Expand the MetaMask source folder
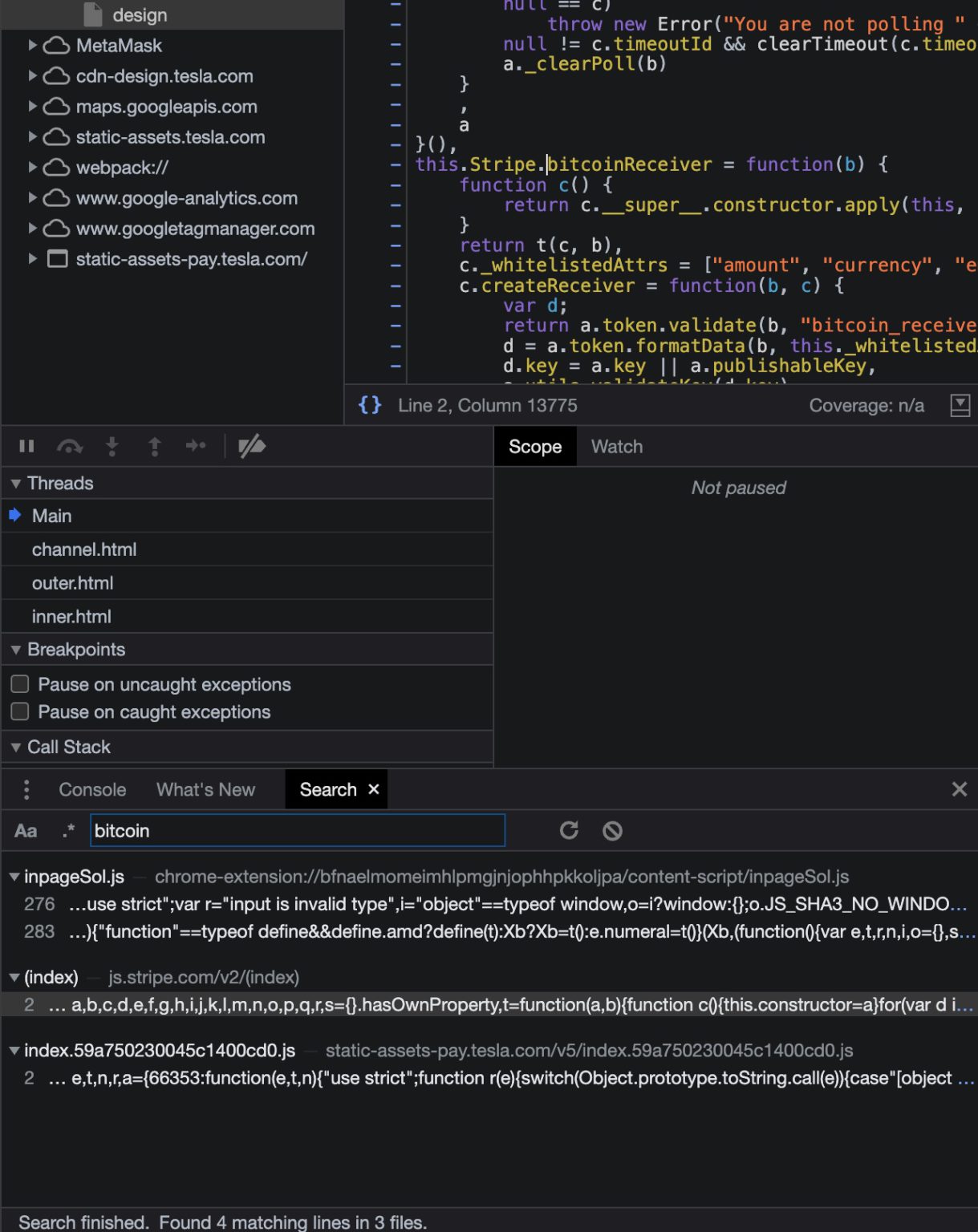 (33, 46)
